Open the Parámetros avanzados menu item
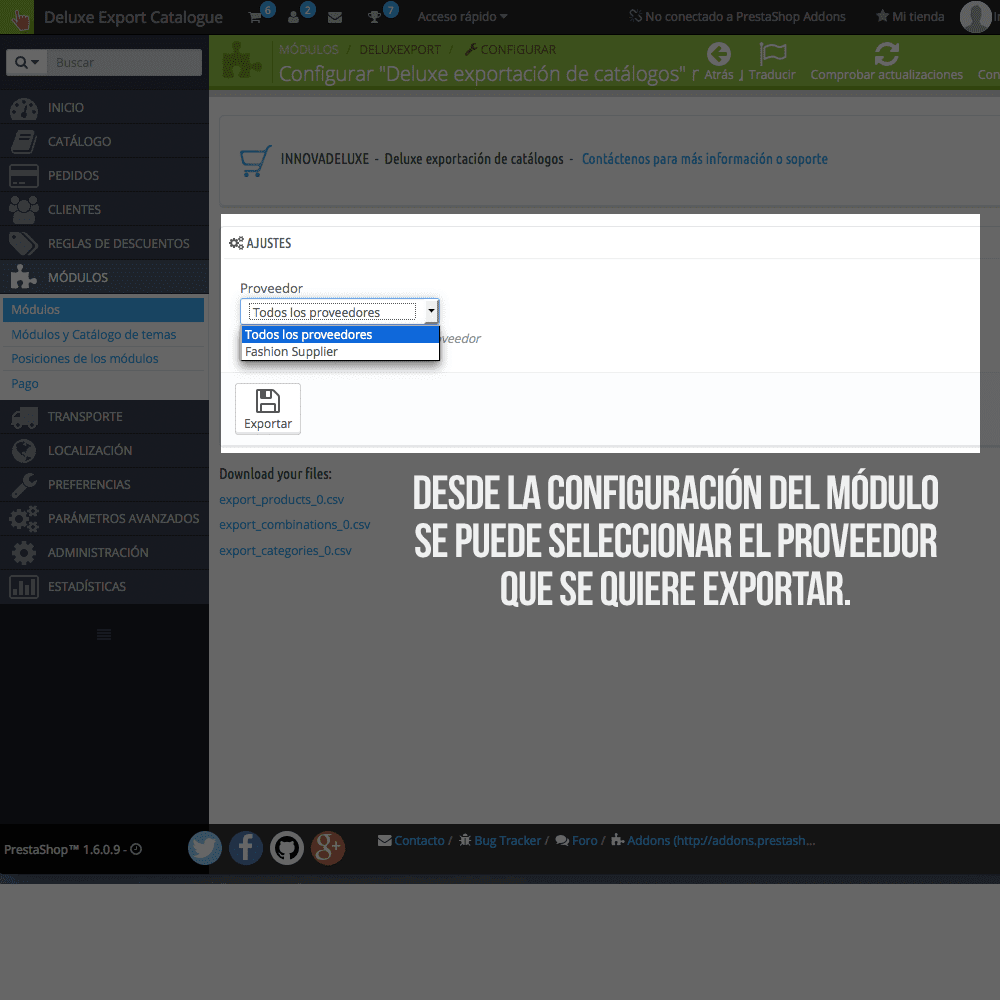The height and width of the screenshot is (1000, 1000). point(104,518)
